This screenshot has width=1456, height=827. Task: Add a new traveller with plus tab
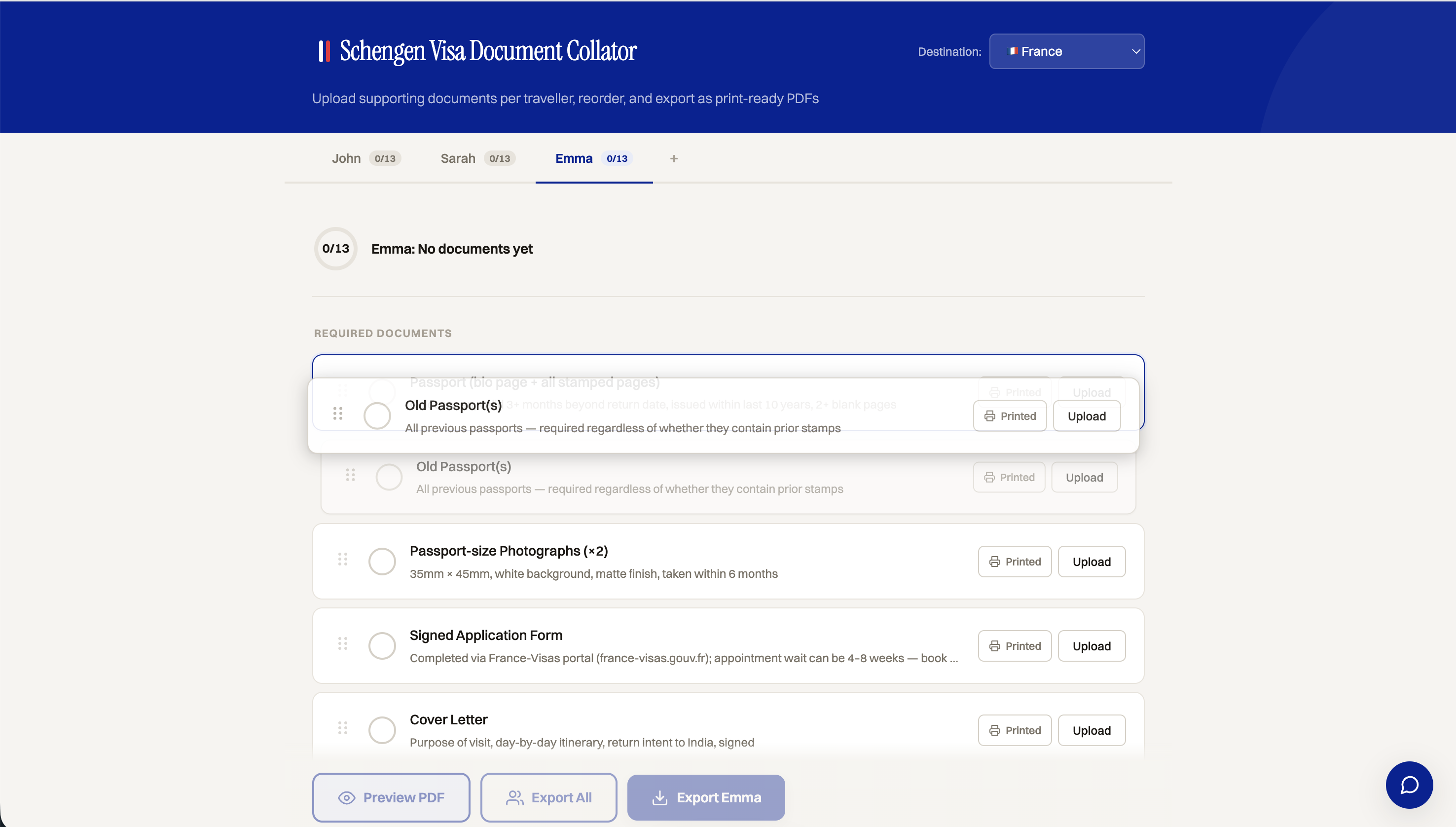(674, 158)
